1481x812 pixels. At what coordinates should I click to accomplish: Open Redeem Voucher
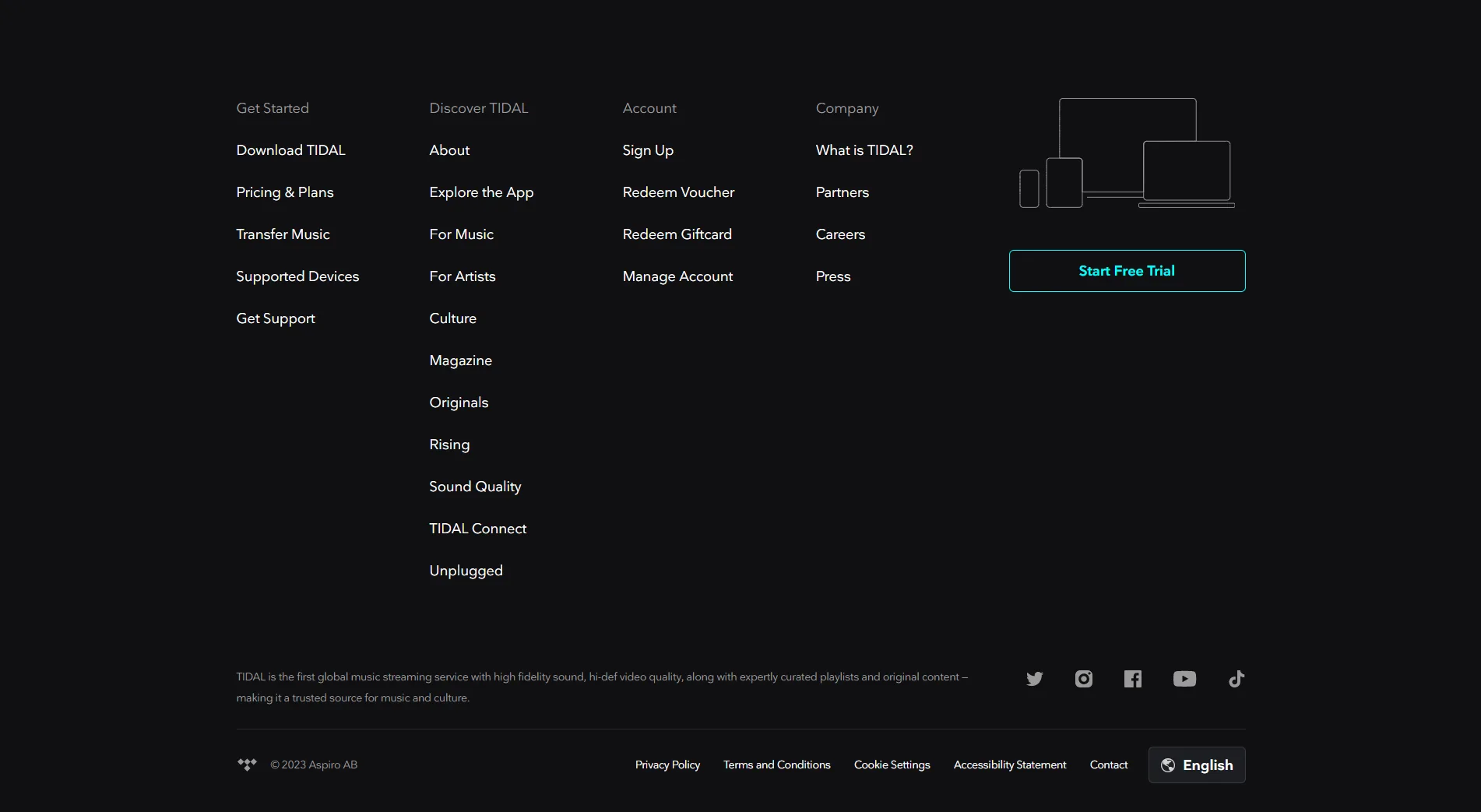click(x=678, y=192)
